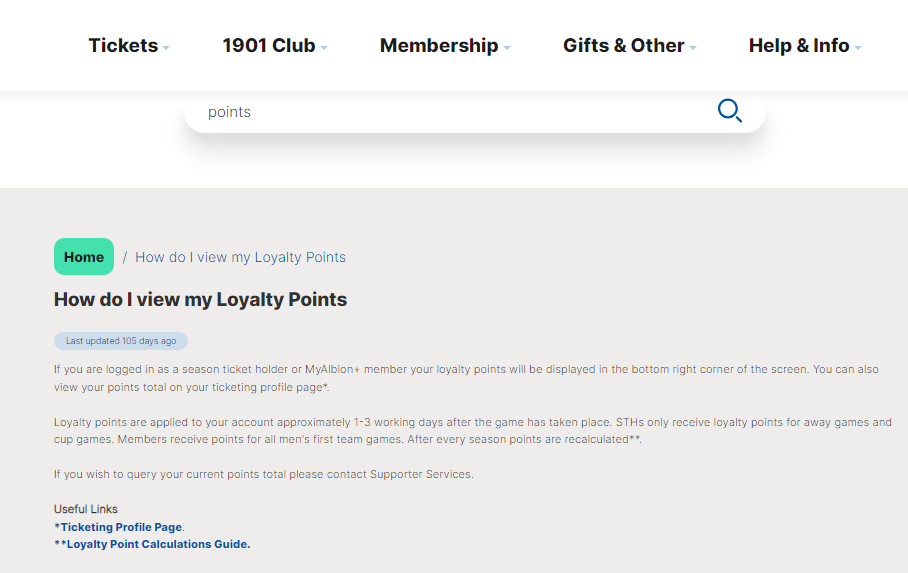The image size is (908, 573).
Task: Open the Loyalty Point Calculations Guide link
Action: (x=152, y=544)
